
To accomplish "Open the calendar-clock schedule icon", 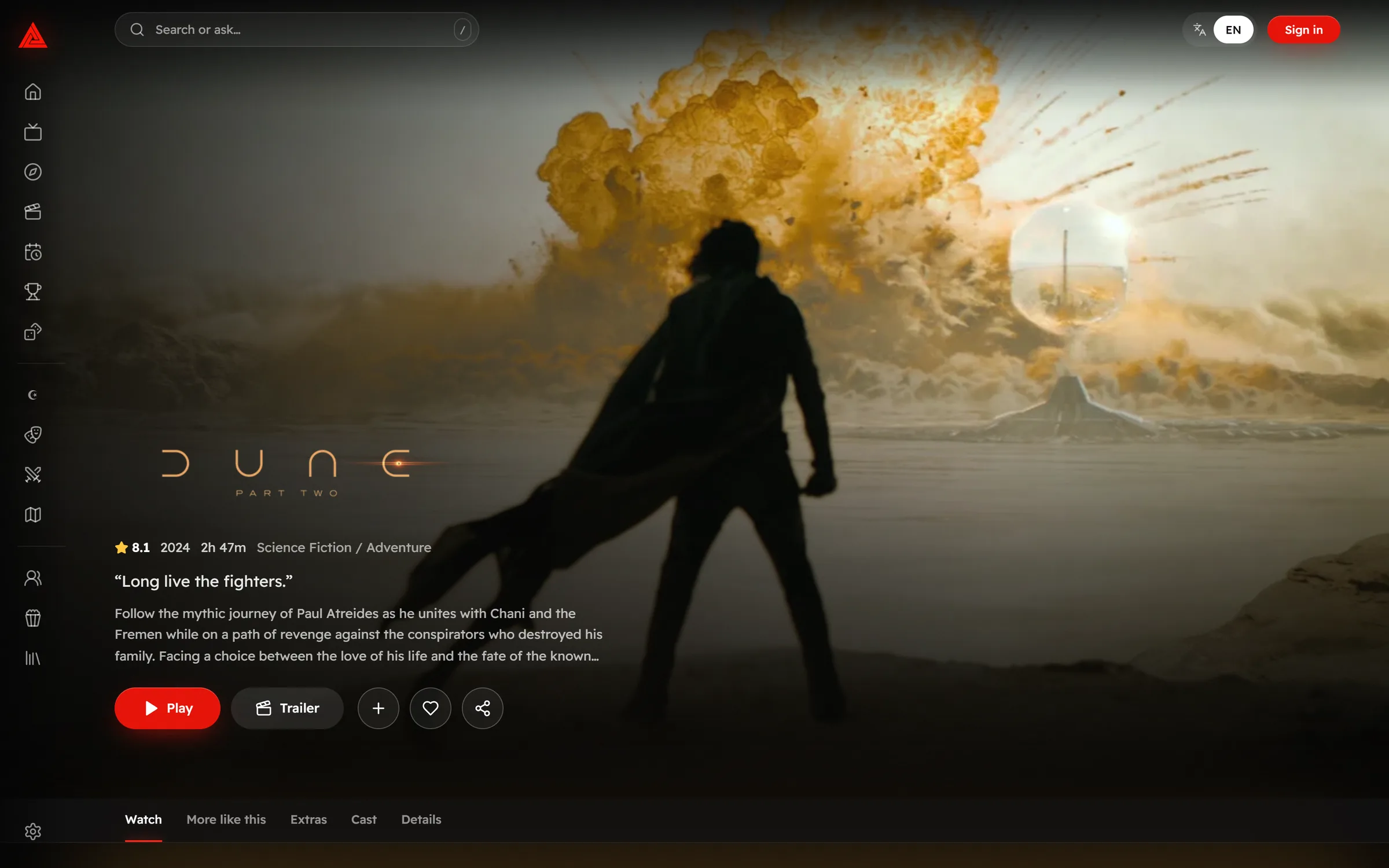I will [x=33, y=252].
